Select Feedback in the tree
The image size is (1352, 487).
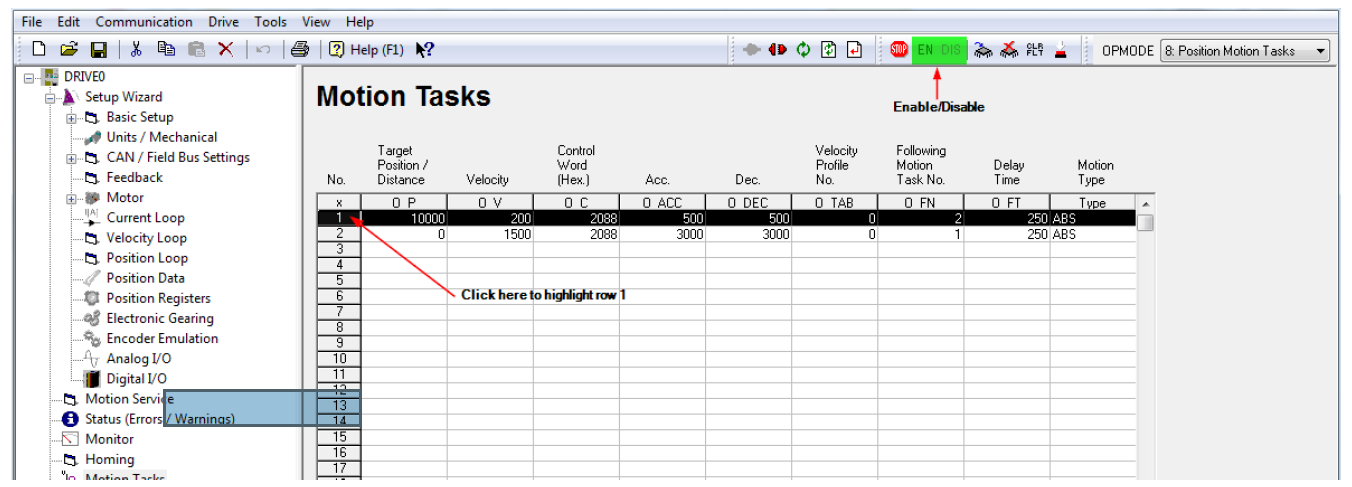tap(134, 177)
